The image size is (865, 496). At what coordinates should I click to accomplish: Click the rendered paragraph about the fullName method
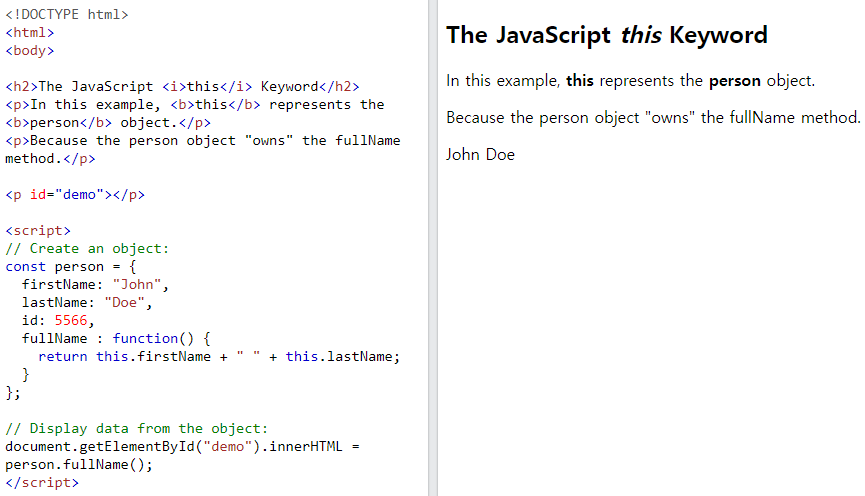[x=653, y=118]
